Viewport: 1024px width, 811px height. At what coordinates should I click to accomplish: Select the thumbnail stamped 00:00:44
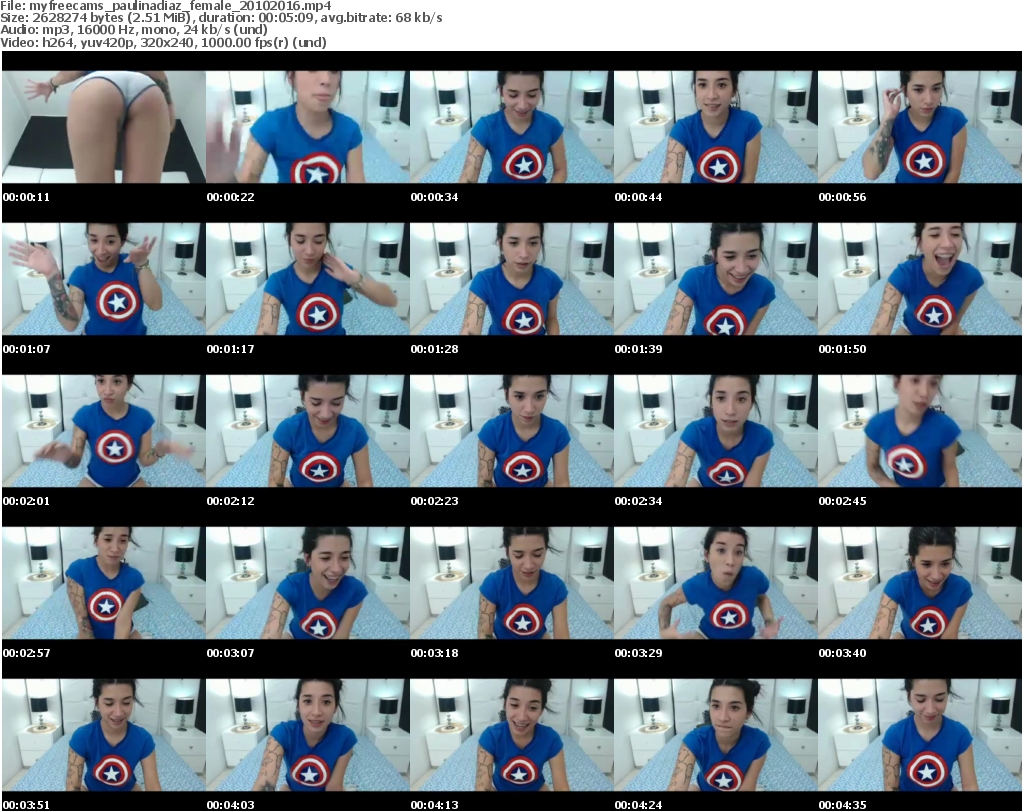coord(715,127)
